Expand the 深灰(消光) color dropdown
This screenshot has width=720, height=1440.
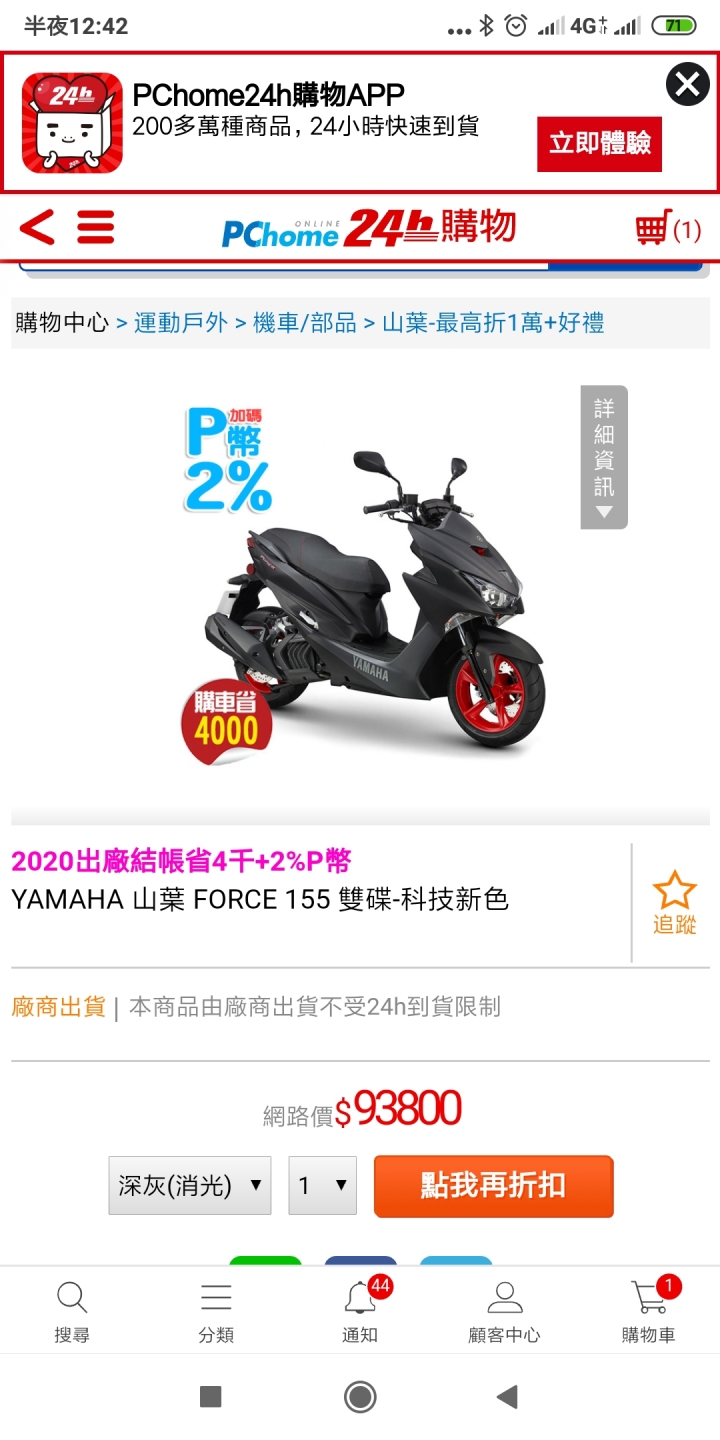pyautogui.click(x=190, y=1186)
